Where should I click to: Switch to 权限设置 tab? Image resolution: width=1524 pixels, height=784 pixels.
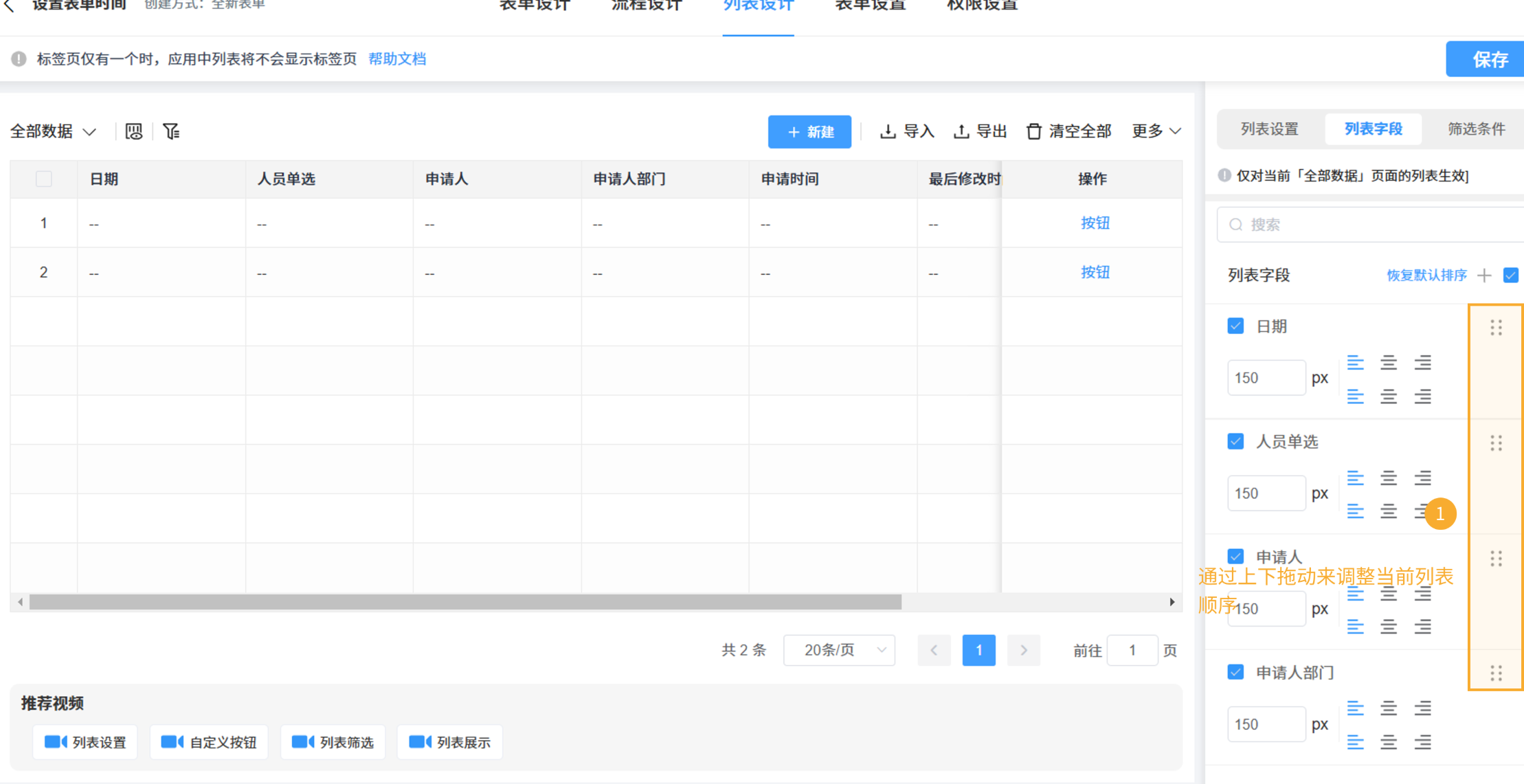(x=982, y=5)
